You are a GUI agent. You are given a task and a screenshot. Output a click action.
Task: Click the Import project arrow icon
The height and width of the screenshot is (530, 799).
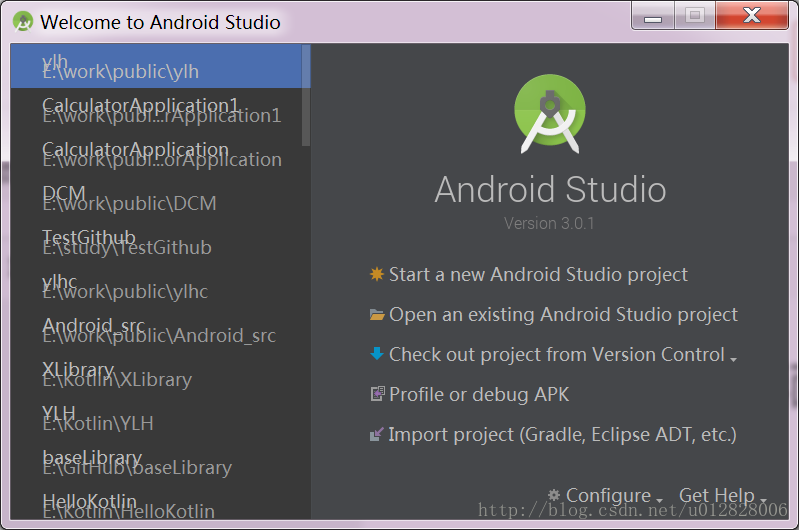(x=376, y=434)
